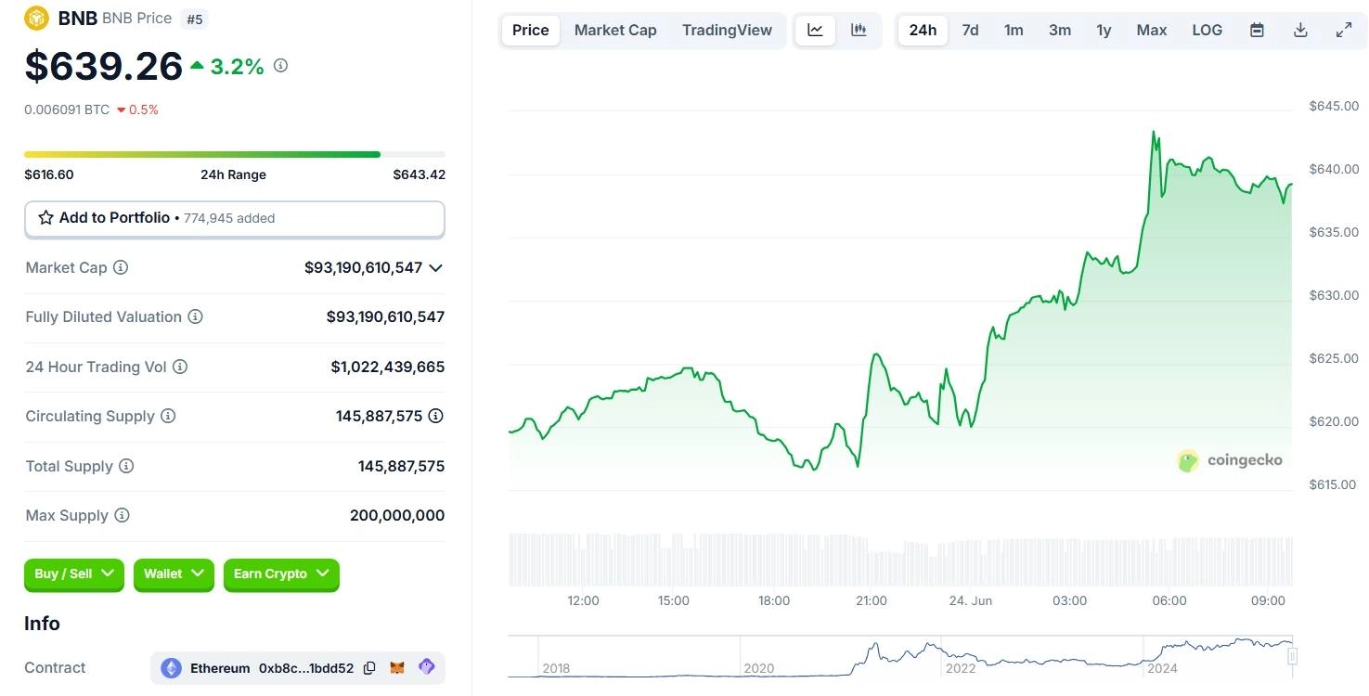Viewport: 1369px width, 696px height.
Task: Click the 24 Hour Trading Vol info icon
Action: 180,367
